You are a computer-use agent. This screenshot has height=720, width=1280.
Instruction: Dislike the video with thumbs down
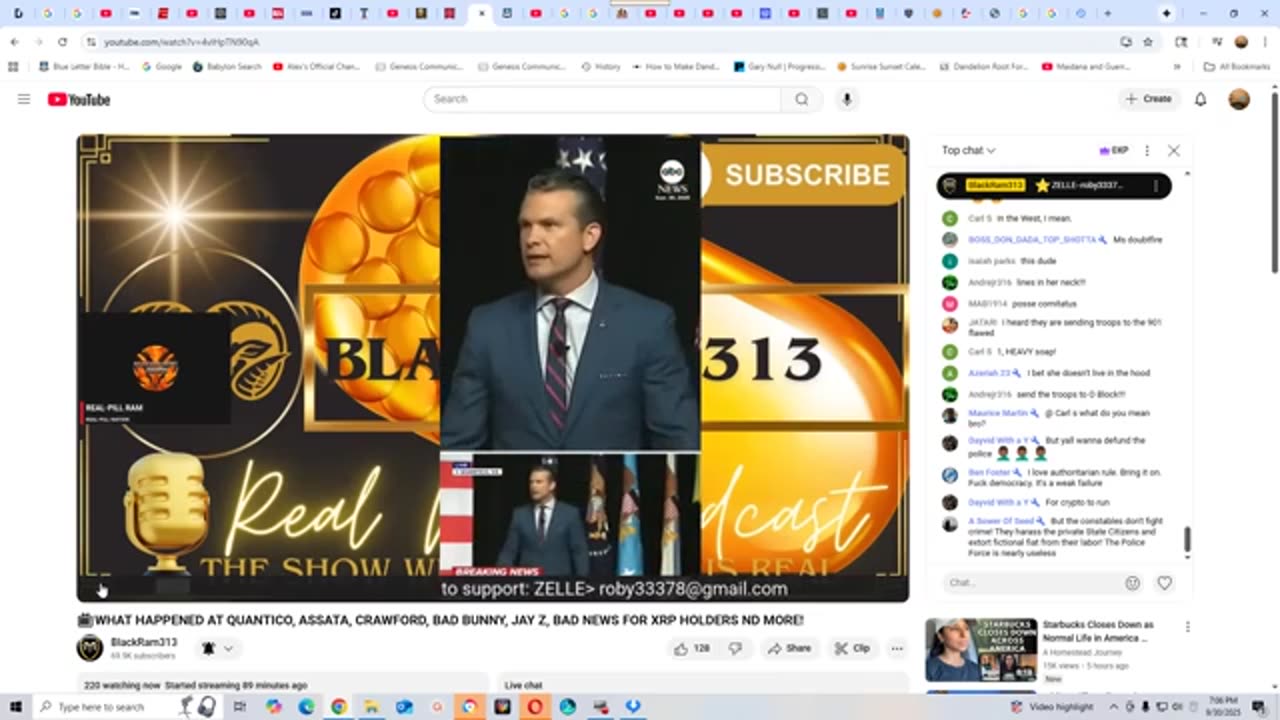pyautogui.click(x=735, y=648)
